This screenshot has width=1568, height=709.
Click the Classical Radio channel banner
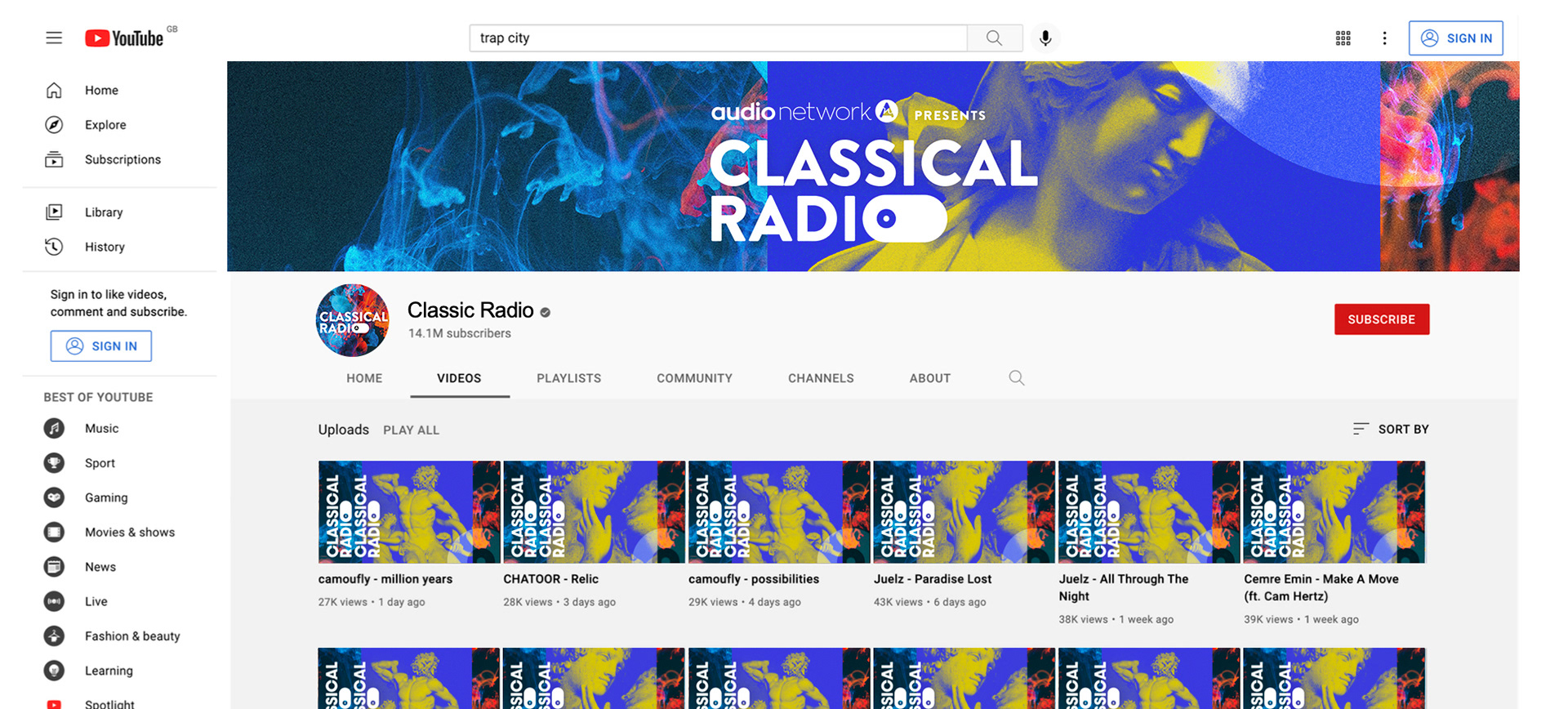873,166
